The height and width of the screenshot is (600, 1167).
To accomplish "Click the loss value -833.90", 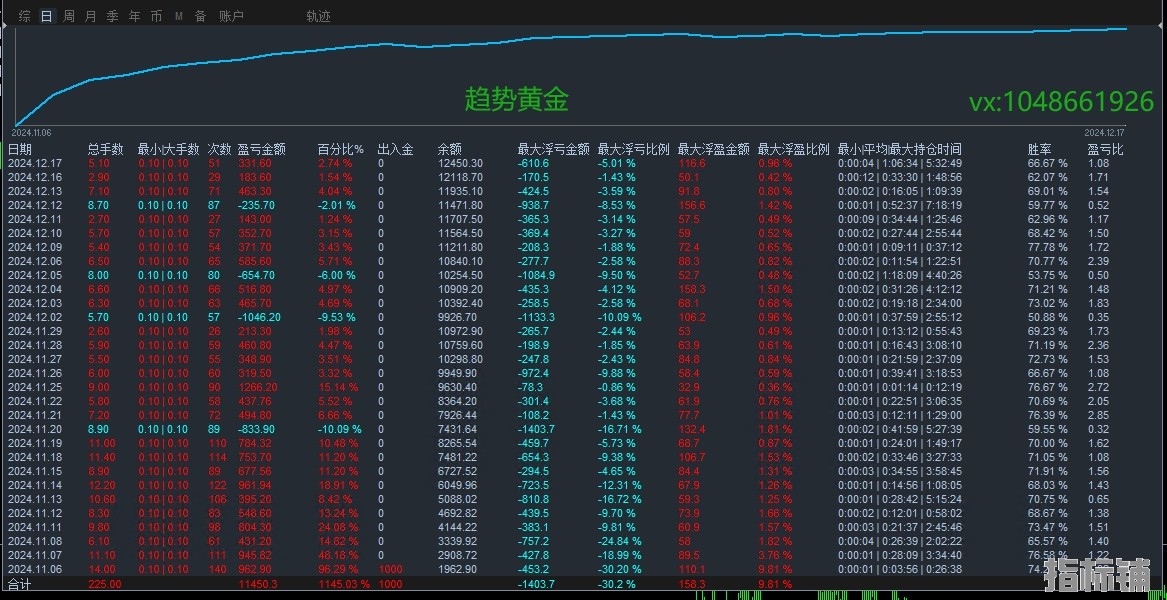I will pyautogui.click(x=258, y=430).
